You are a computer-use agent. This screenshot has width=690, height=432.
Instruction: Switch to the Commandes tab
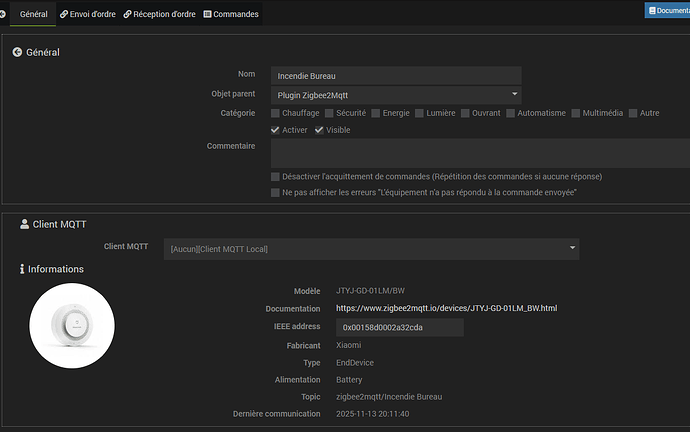tap(231, 14)
